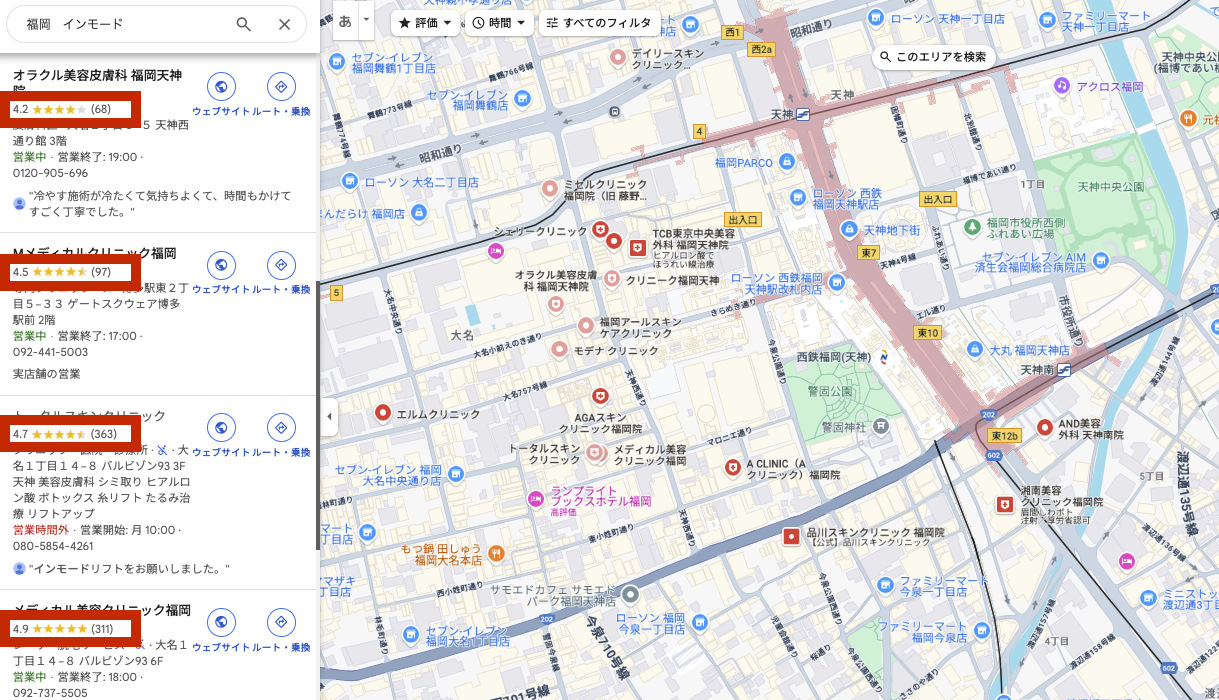
Task: Get directions to Mメディカルクリニック福岡 result
Action: pos(281,265)
